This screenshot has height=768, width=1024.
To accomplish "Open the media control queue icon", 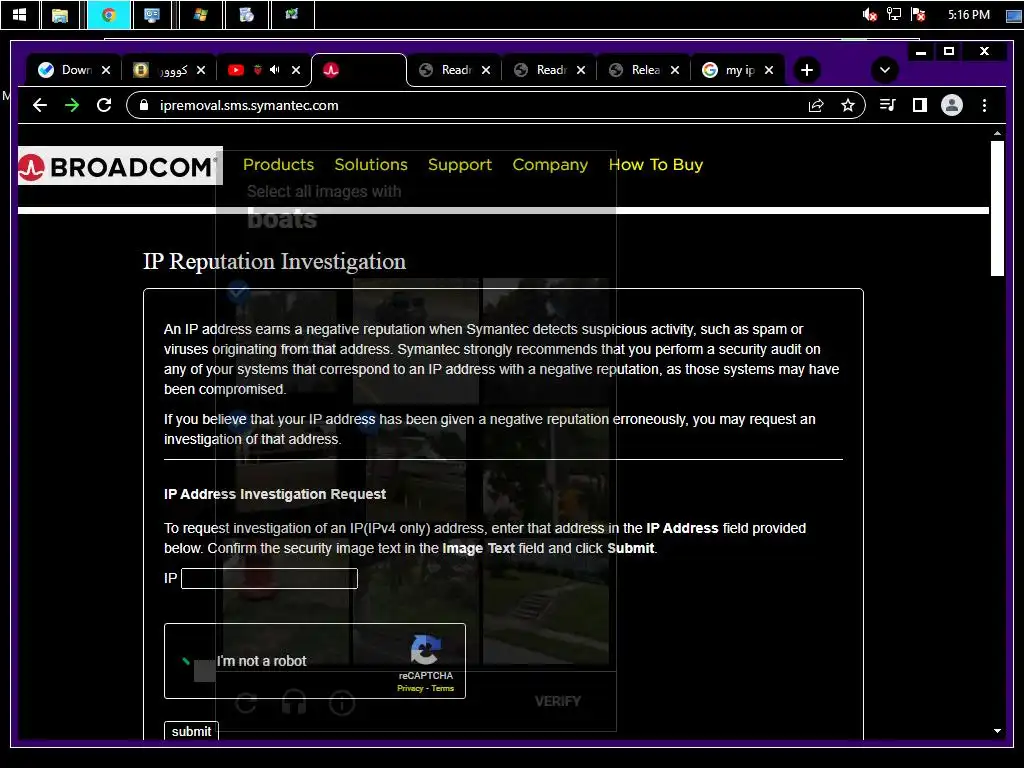I will pos(887,105).
